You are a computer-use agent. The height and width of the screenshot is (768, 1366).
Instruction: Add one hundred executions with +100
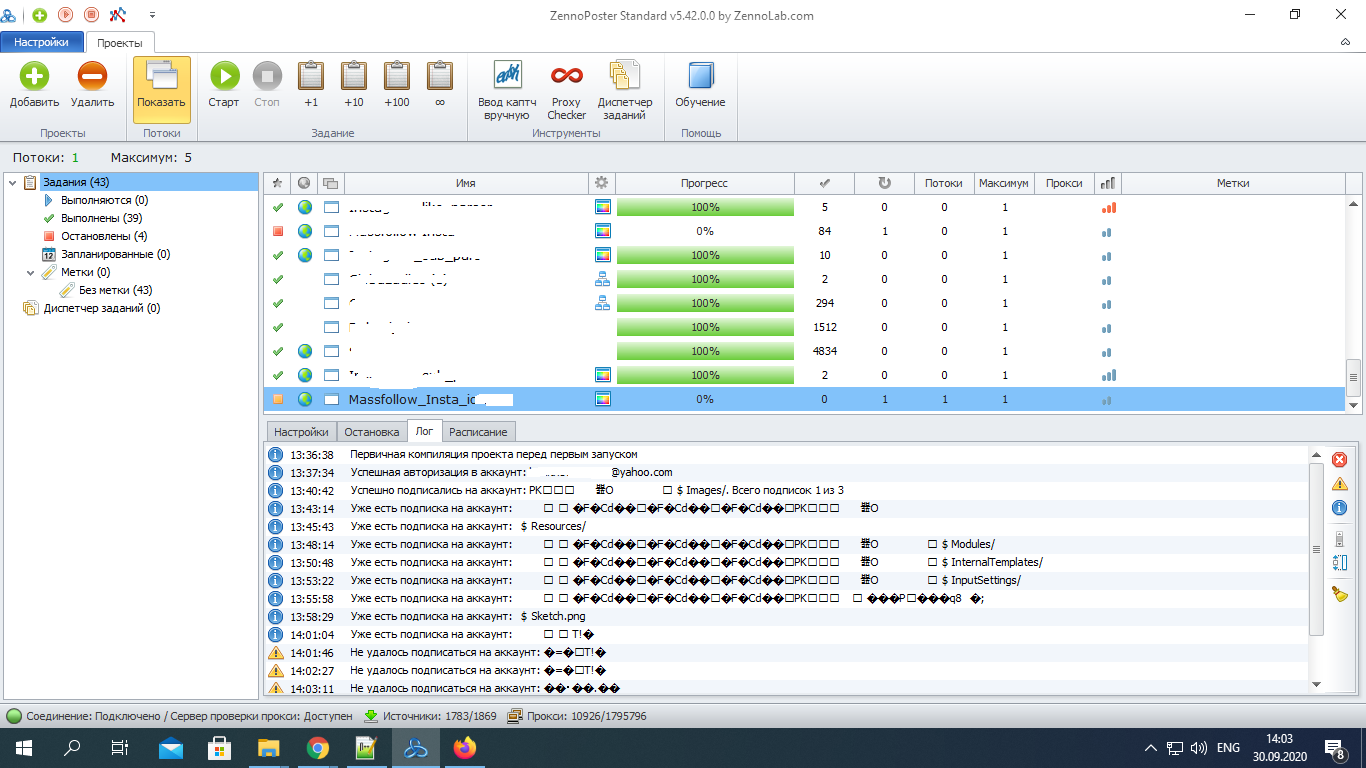point(397,85)
